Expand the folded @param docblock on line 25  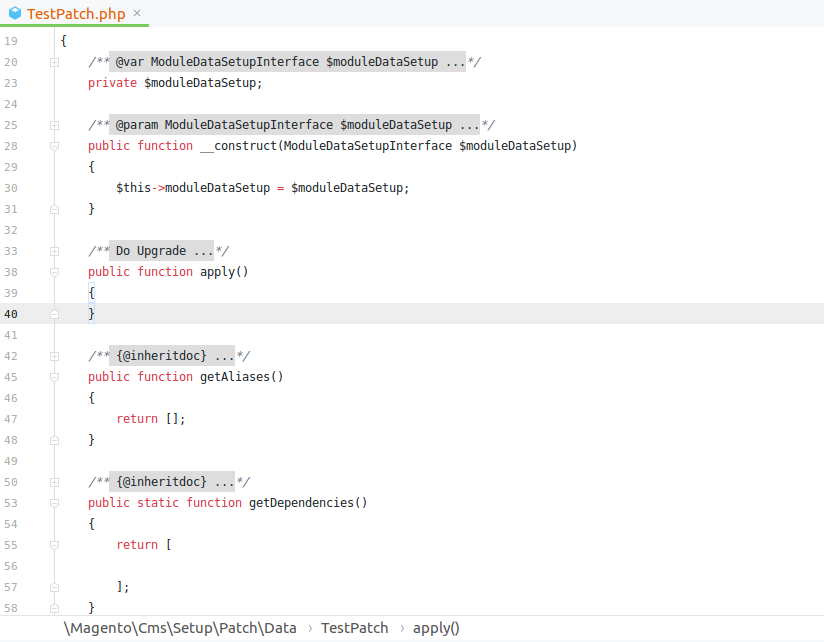(x=54, y=126)
